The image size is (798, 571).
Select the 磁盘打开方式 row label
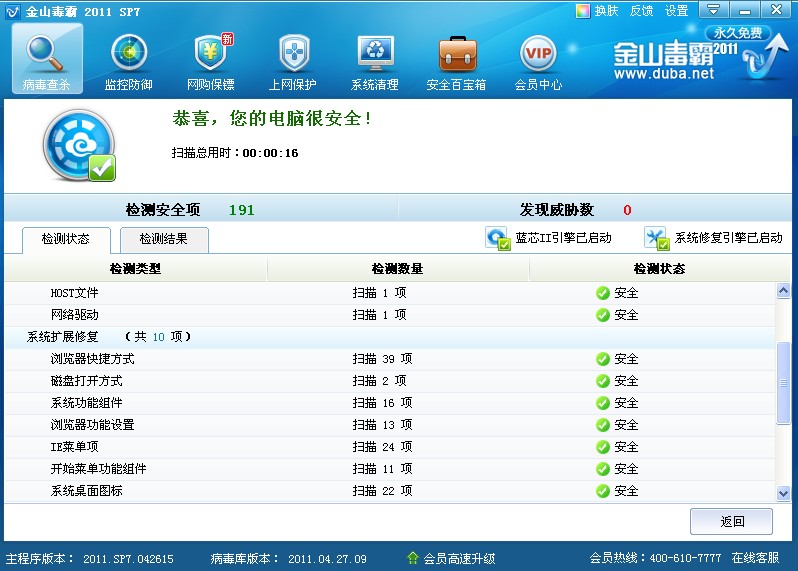coord(87,381)
